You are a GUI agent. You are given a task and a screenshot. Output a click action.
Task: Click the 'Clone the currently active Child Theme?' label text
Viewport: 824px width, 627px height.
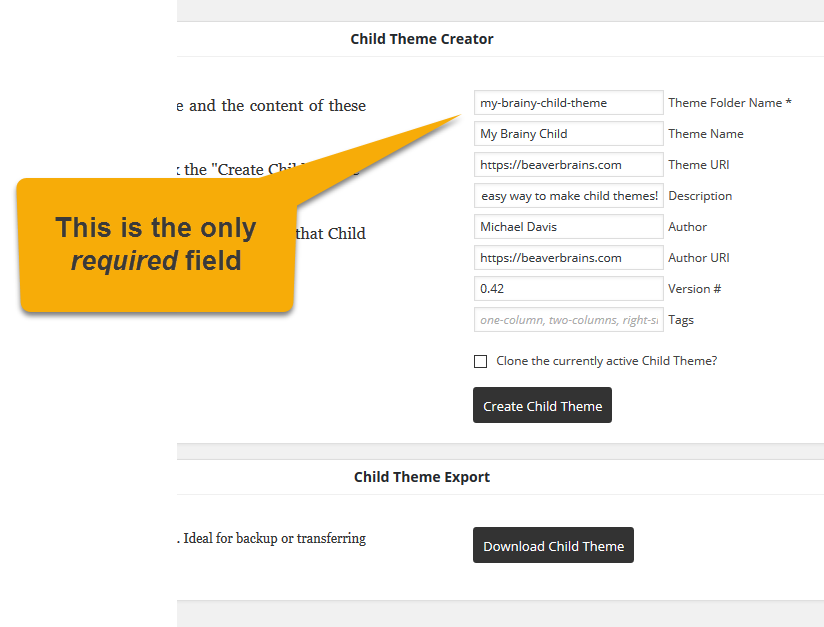click(x=606, y=361)
